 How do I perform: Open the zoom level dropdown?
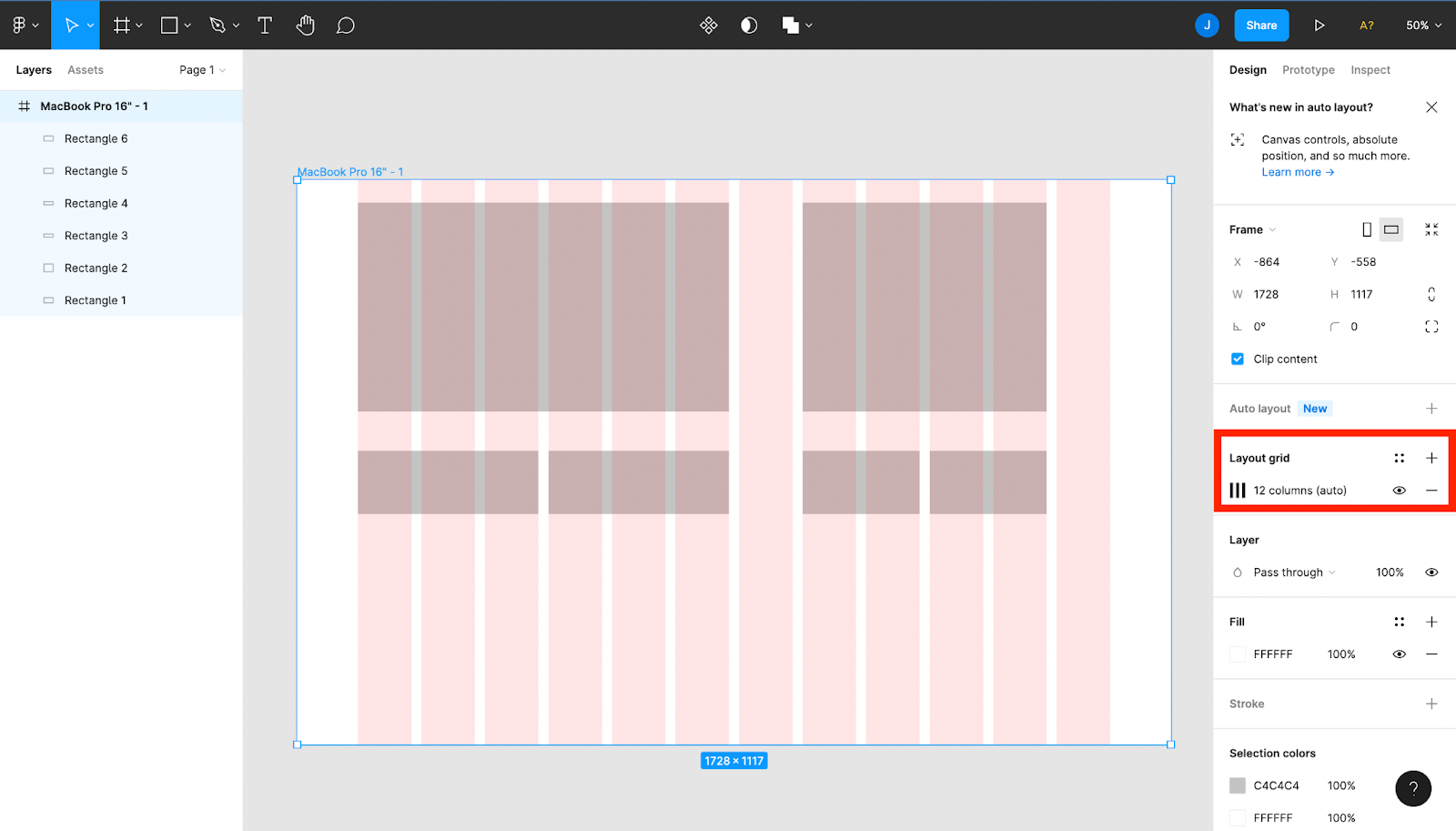coord(1421,25)
